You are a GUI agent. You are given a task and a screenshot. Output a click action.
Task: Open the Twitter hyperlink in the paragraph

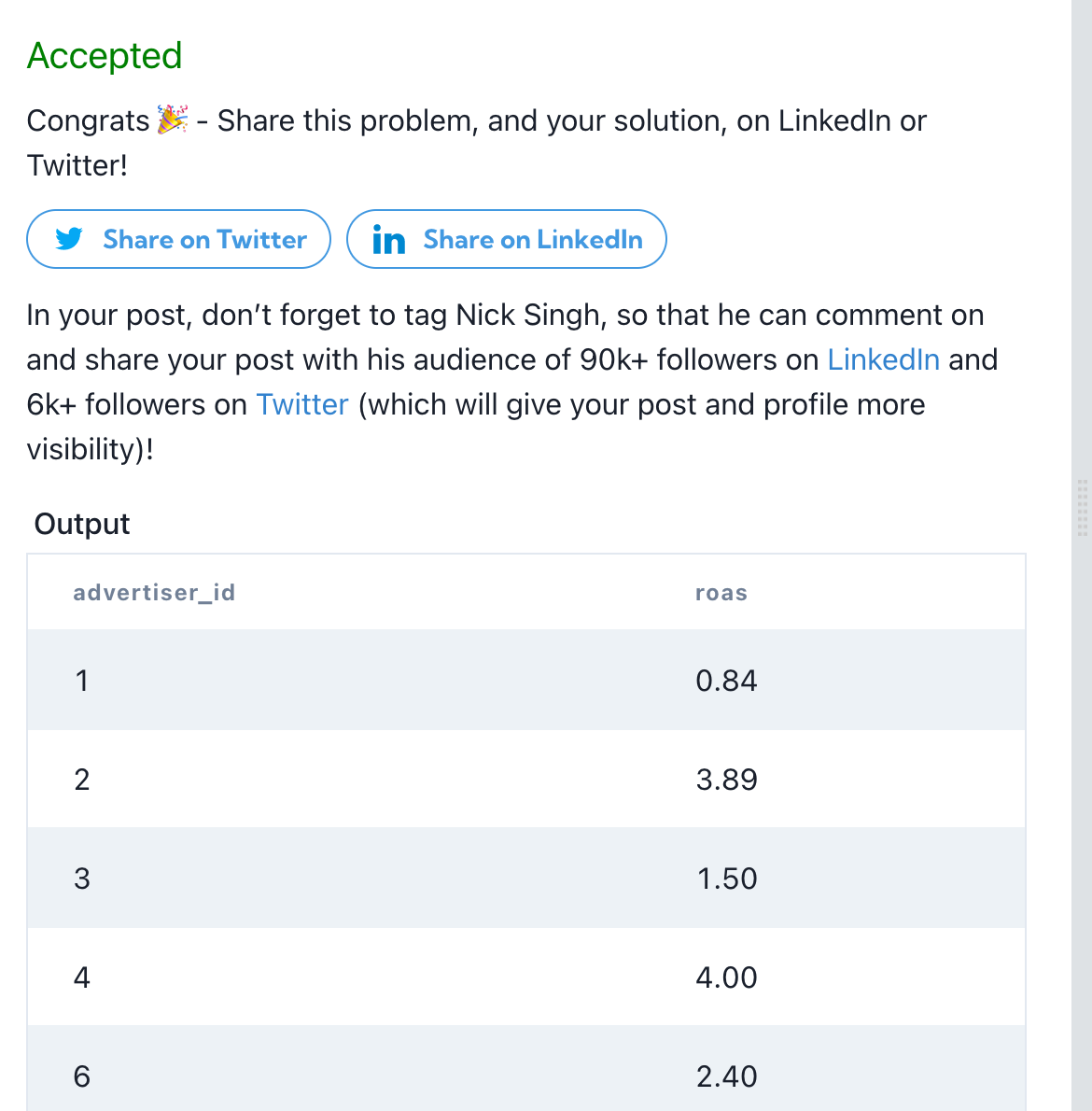click(301, 404)
